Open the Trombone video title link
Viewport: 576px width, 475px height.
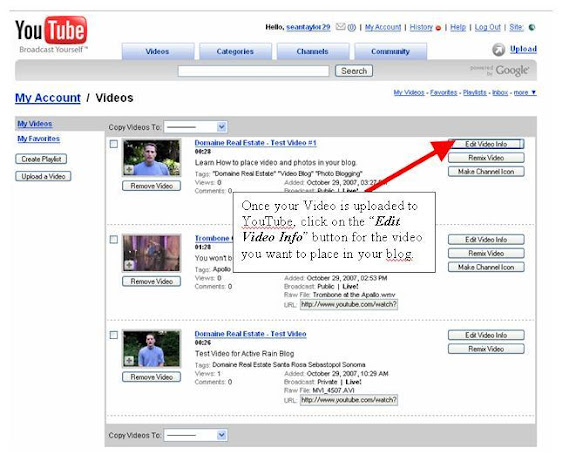click(x=214, y=238)
